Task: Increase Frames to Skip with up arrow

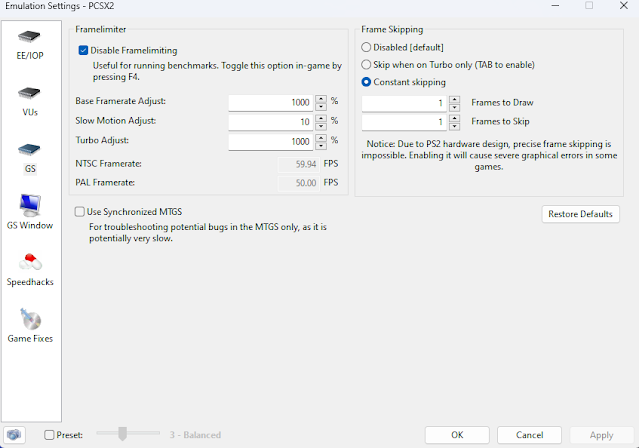Action: pyautogui.click(x=455, y=119)
